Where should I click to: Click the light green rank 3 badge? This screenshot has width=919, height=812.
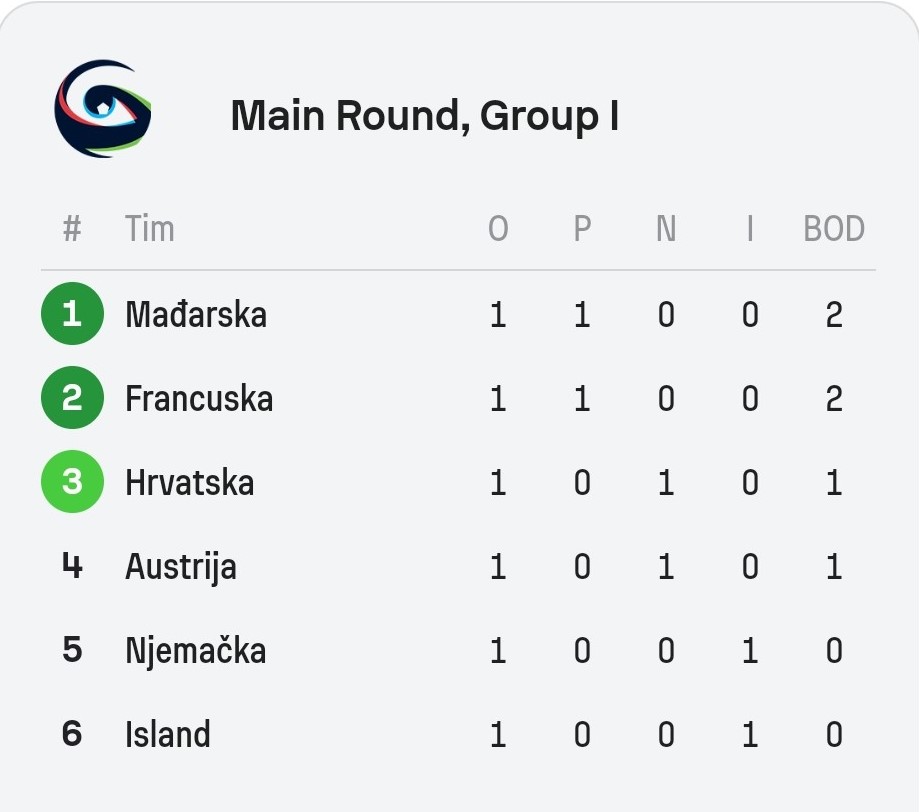click(x=72, y=481)
